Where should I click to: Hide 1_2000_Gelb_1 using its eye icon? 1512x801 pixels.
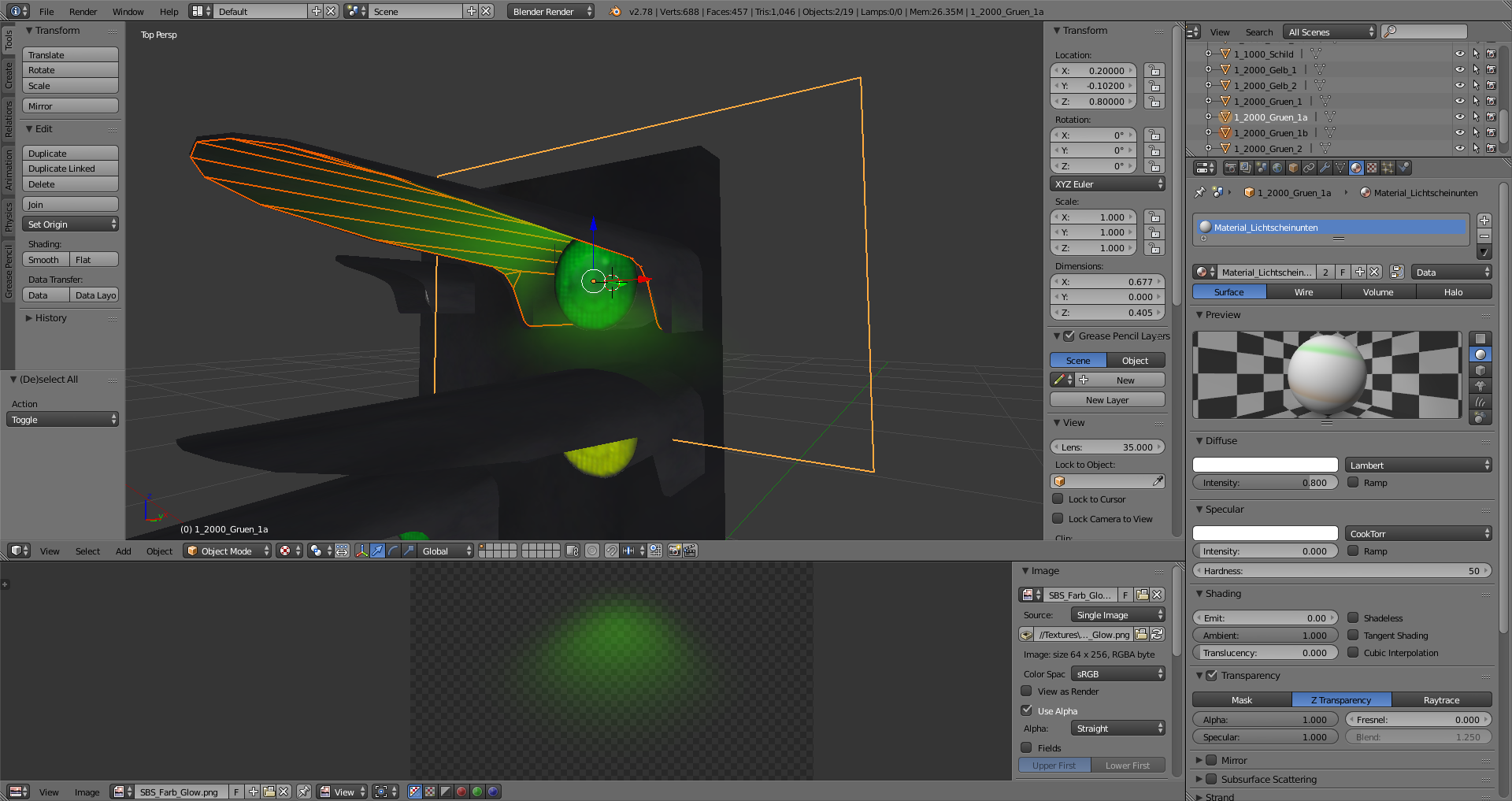[1459, 70]
